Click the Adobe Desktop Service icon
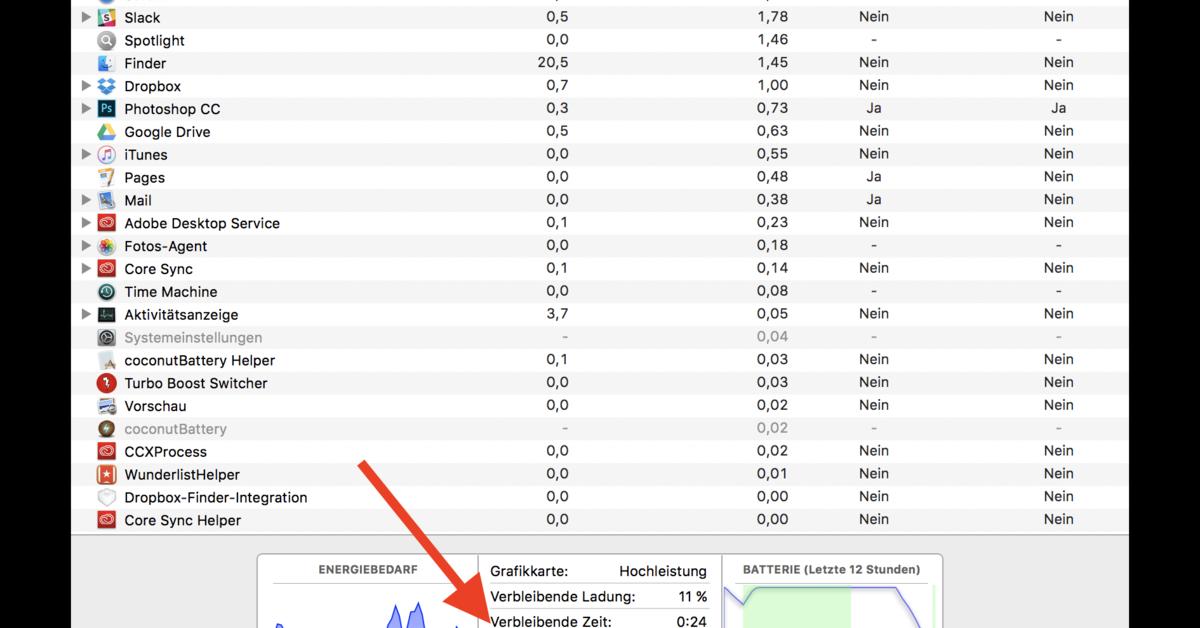This screenshot has height=628, width=1200. point(106,223)
